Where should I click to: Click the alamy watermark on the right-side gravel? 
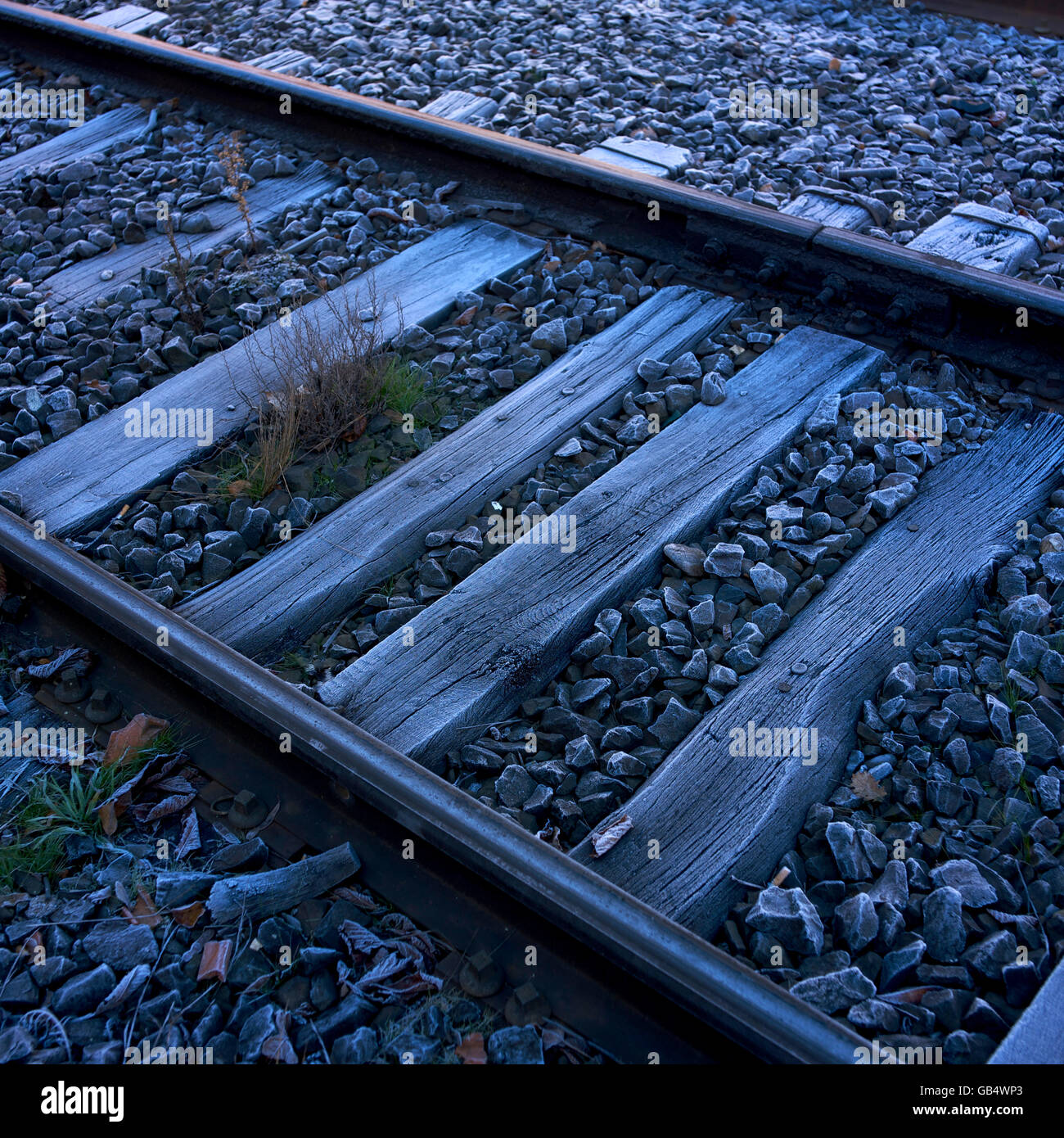pos(898,424)
